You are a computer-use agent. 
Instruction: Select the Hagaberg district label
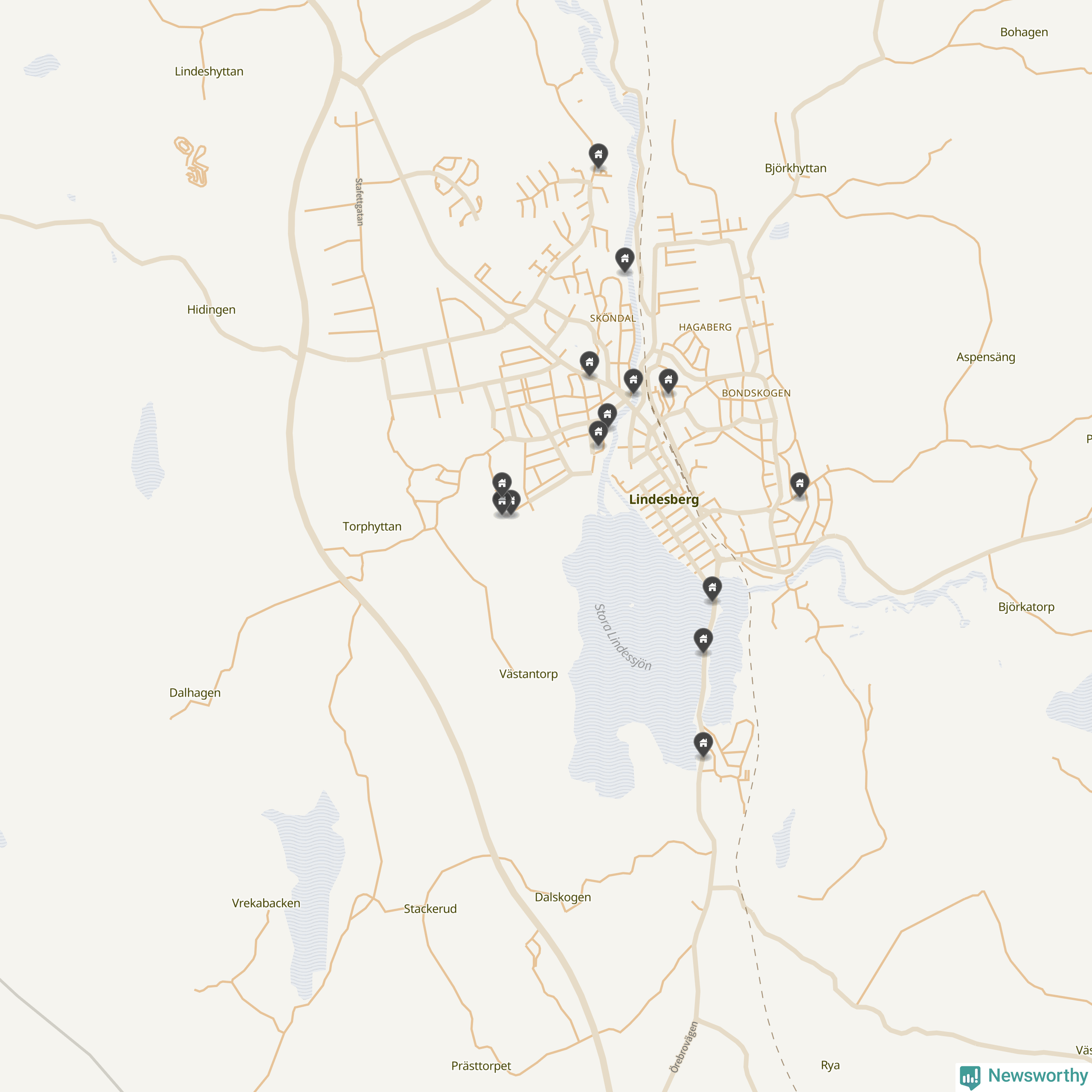pyautogui.click(x=705, y=327)
